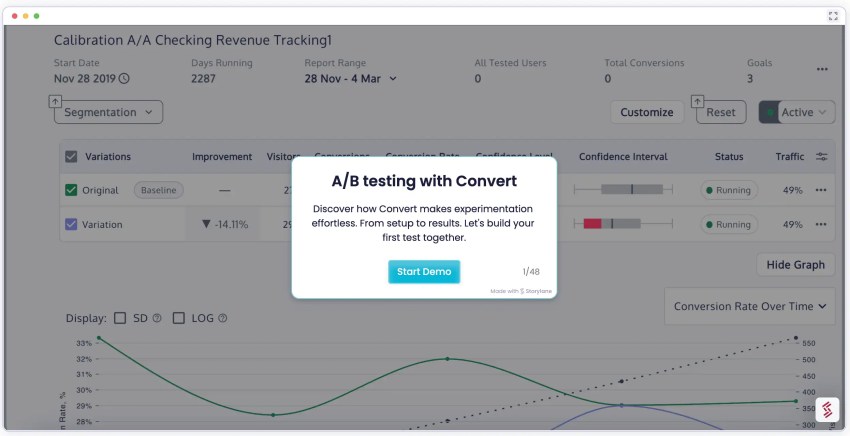Click the upload arrow icon above Segmentation

tap(55, 101)
